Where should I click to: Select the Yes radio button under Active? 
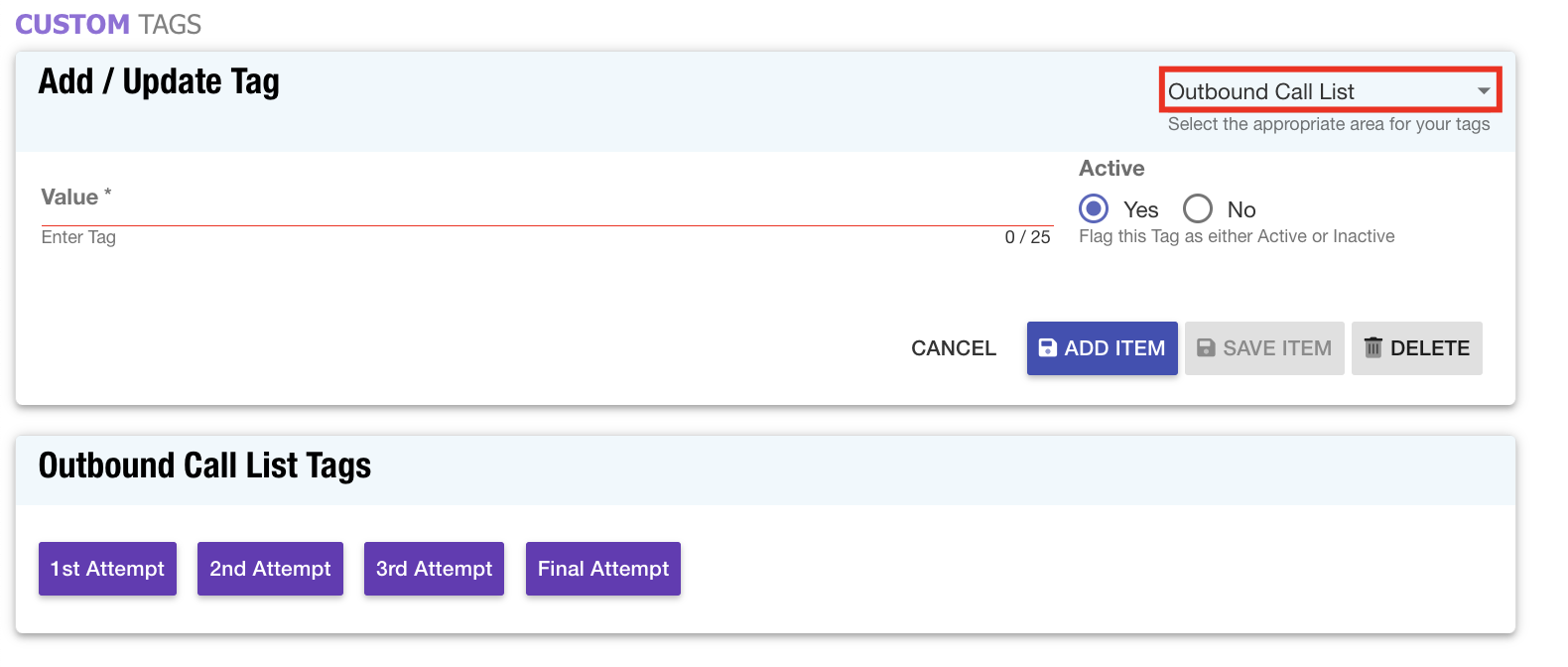[x=1094, y=208]
